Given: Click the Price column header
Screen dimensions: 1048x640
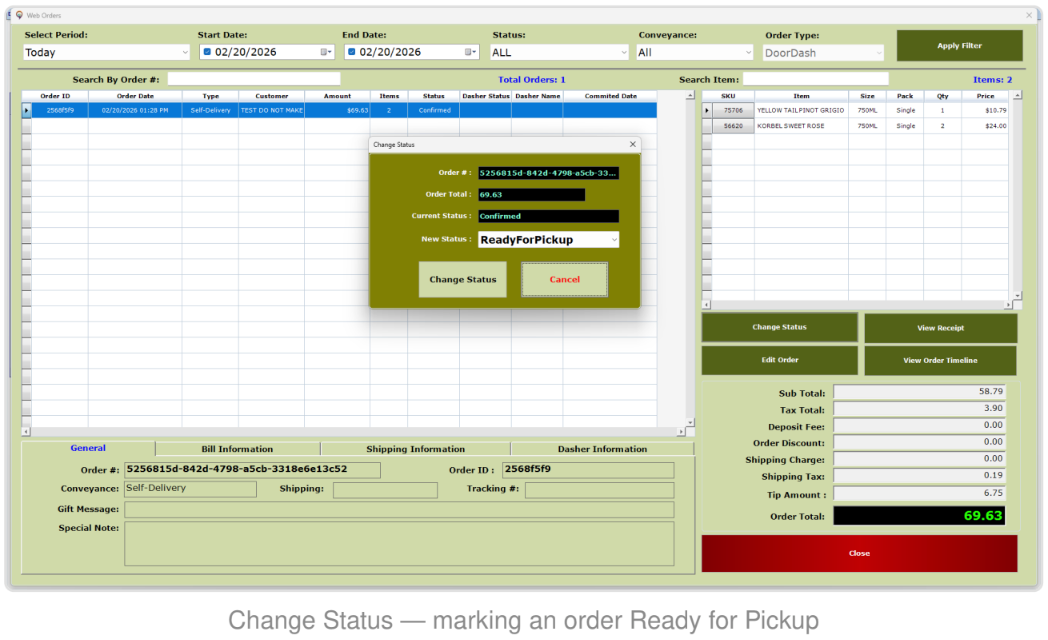Looking at the screenshot, I should click(985, 96).
